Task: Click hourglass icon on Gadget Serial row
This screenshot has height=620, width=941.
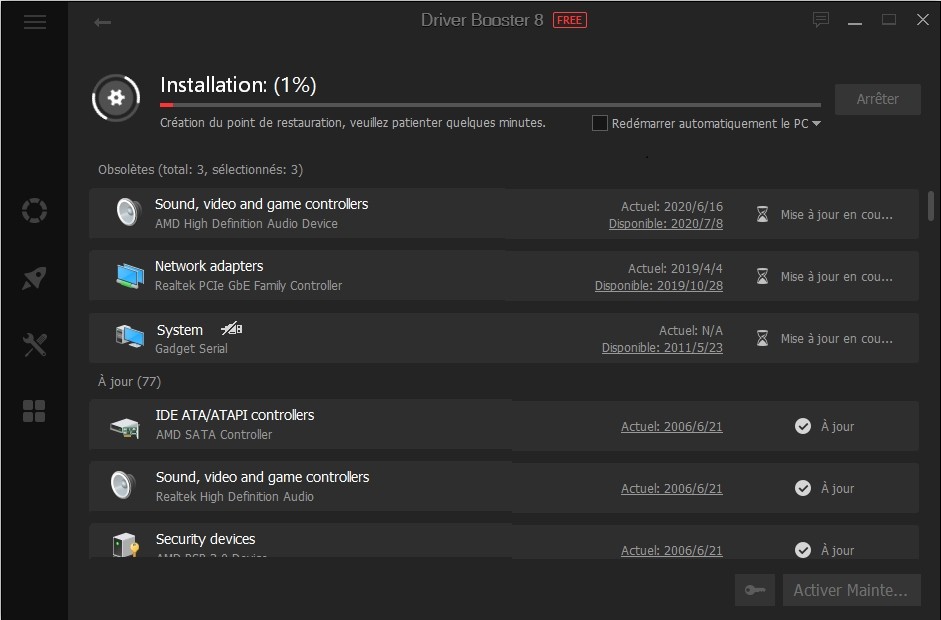Action: (x=762, y=339)
